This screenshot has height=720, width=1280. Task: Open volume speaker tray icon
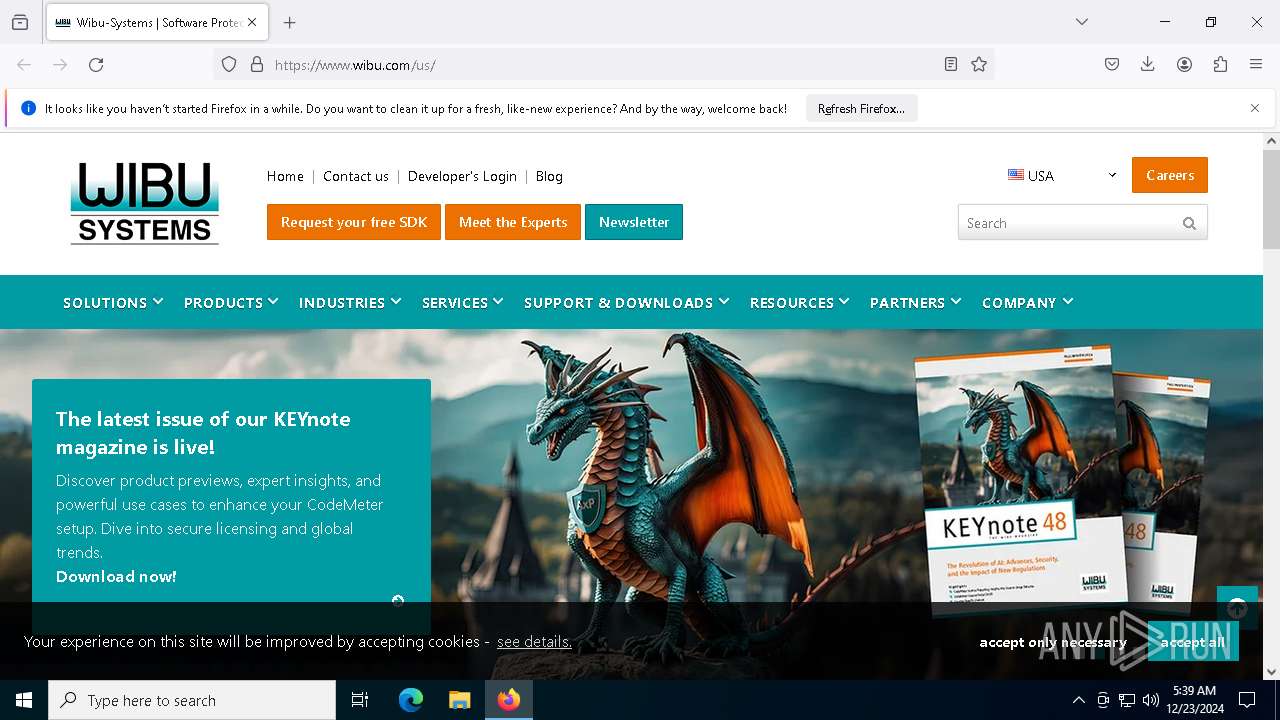1151,700
